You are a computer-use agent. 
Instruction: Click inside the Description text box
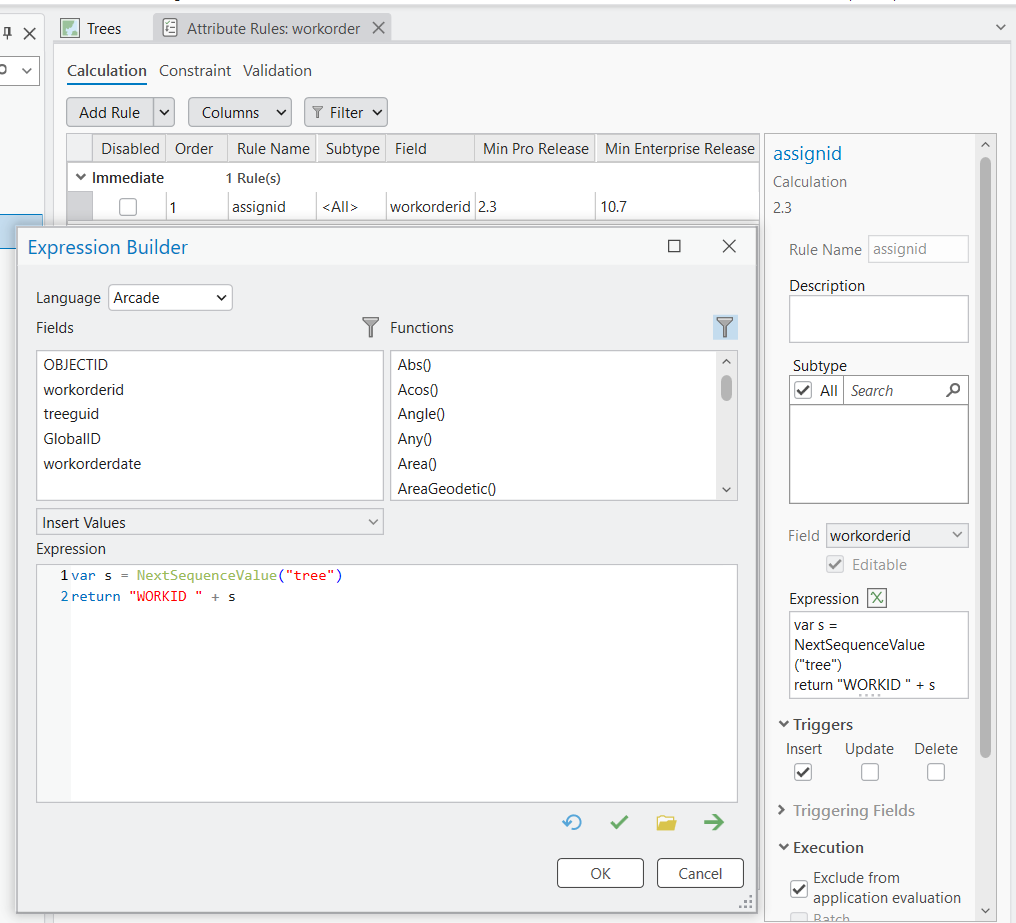pyautogui.click(x=879, y=319)
